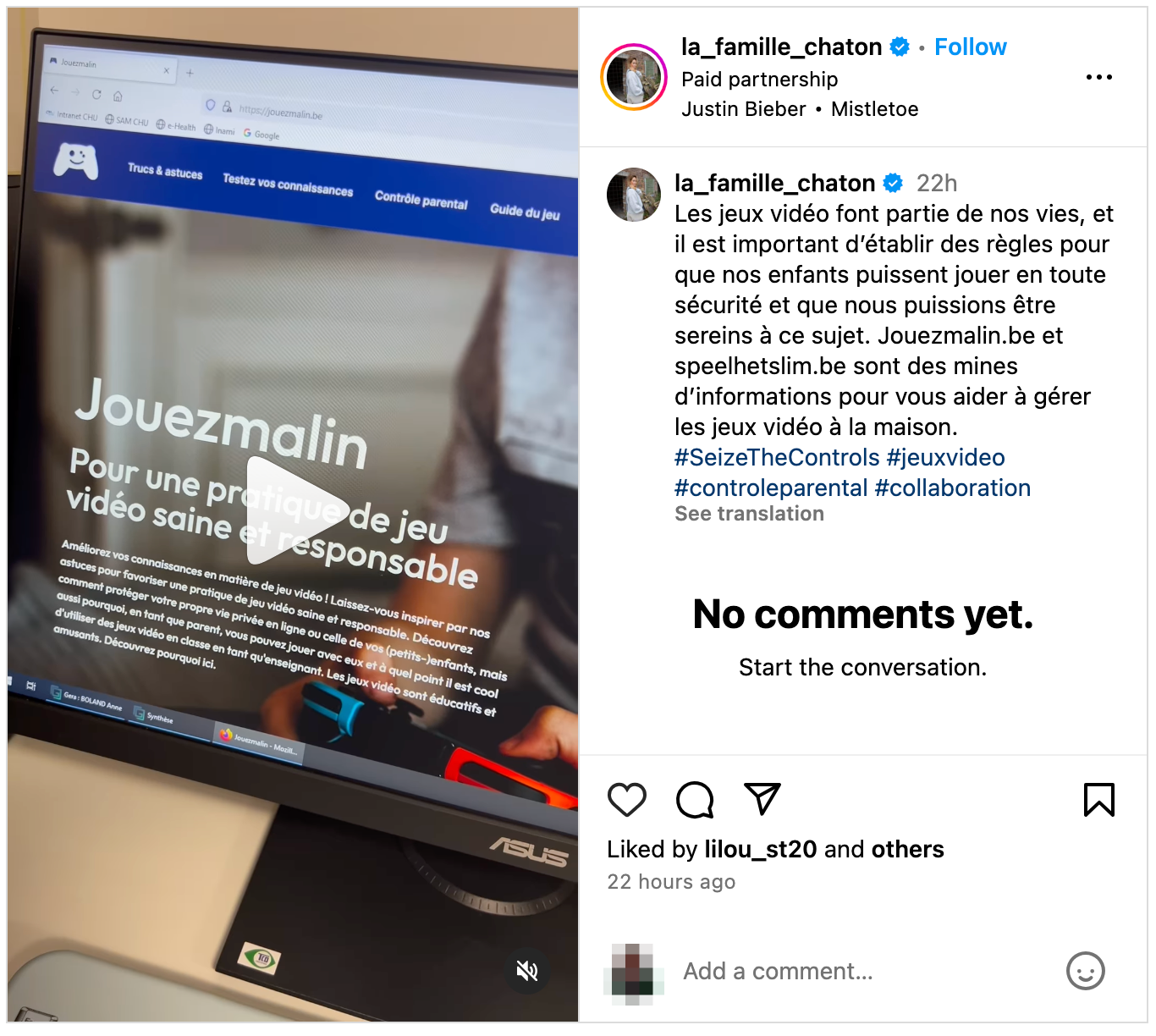
Task: Open la_famille_chaton username in caption
Action: click(774, 183)
